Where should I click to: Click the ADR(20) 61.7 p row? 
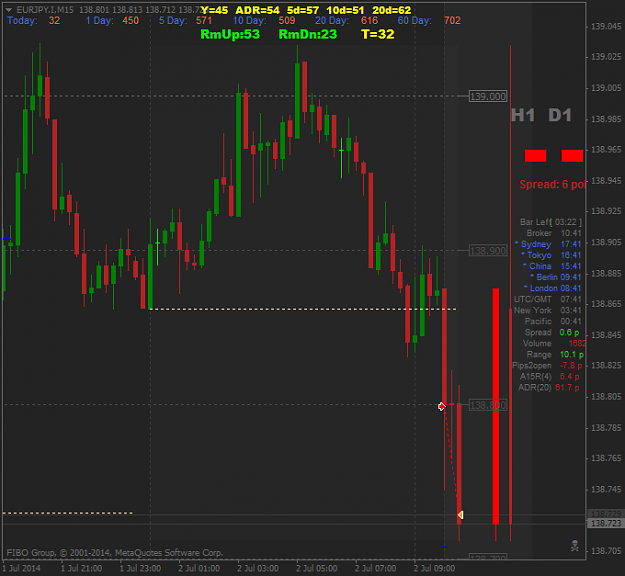pyautogui.click(x=549, y=387)
